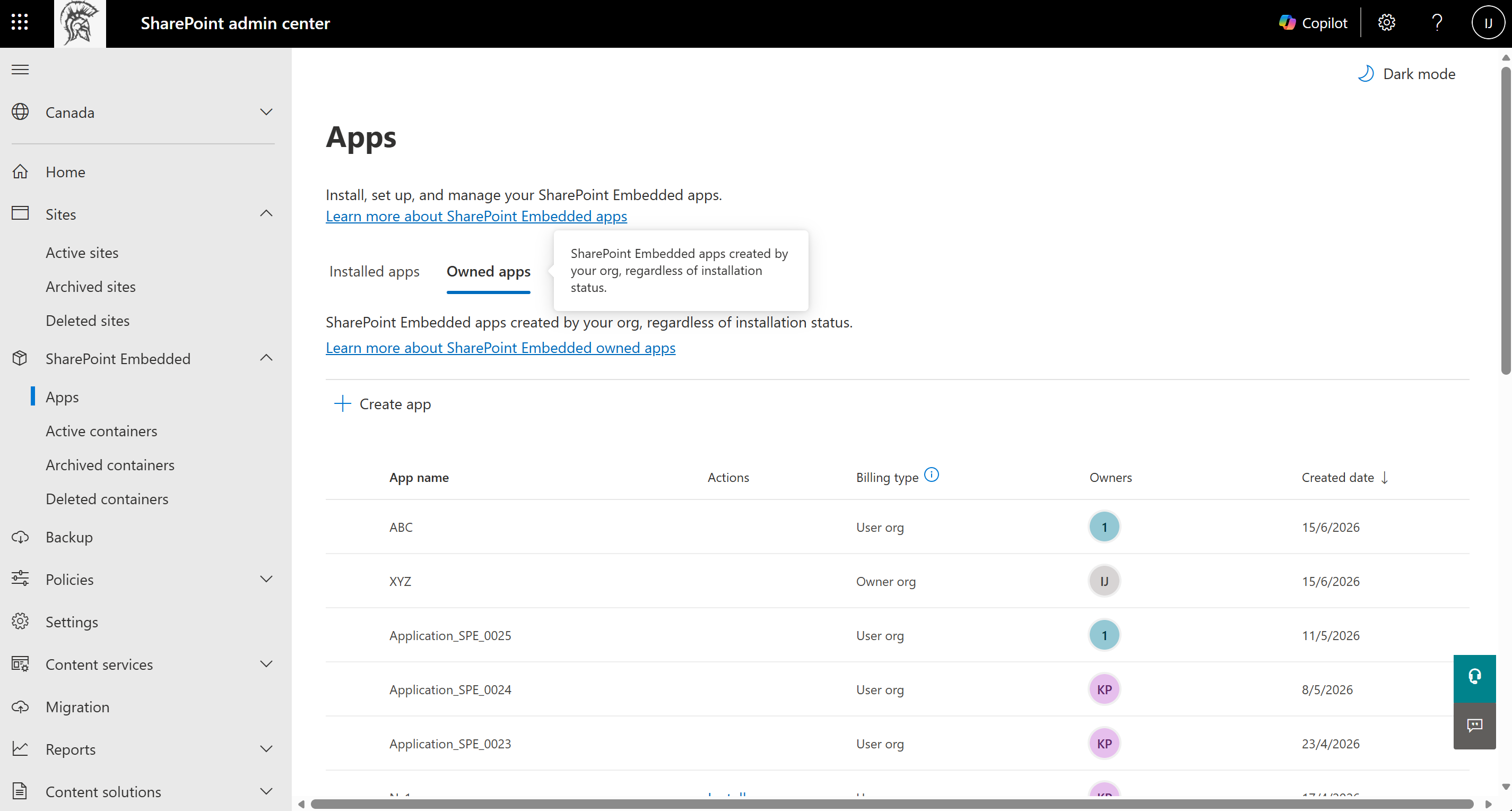This screenshot has width=1512, height=811.
Task: Open Learn more about SharePoint Embedded apps
Action: (476, 216)
